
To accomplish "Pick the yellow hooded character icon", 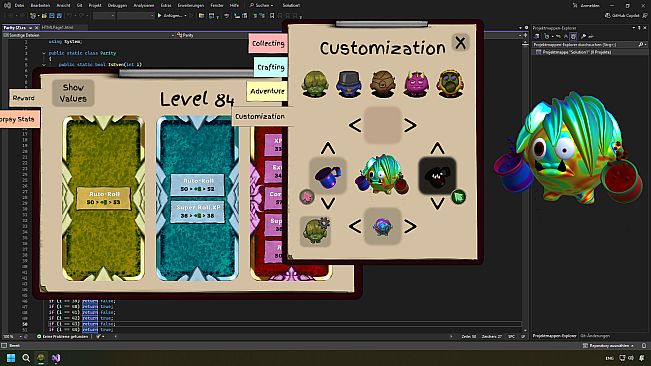I will tap(450, 84).
